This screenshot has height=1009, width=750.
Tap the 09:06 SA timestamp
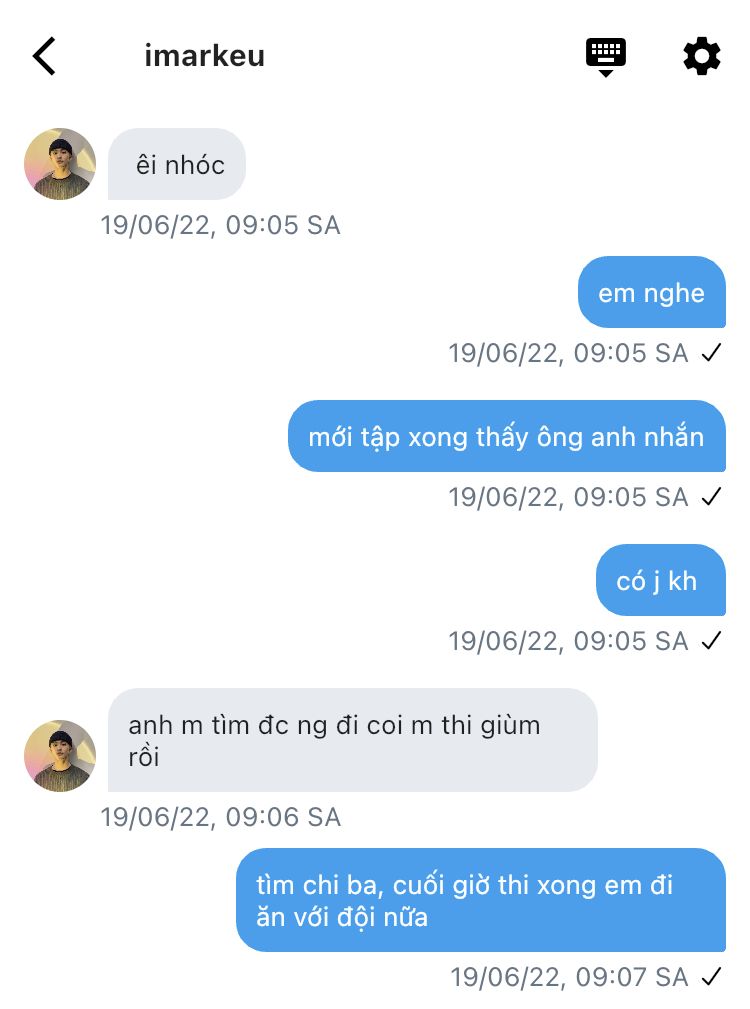click(220, 818)
